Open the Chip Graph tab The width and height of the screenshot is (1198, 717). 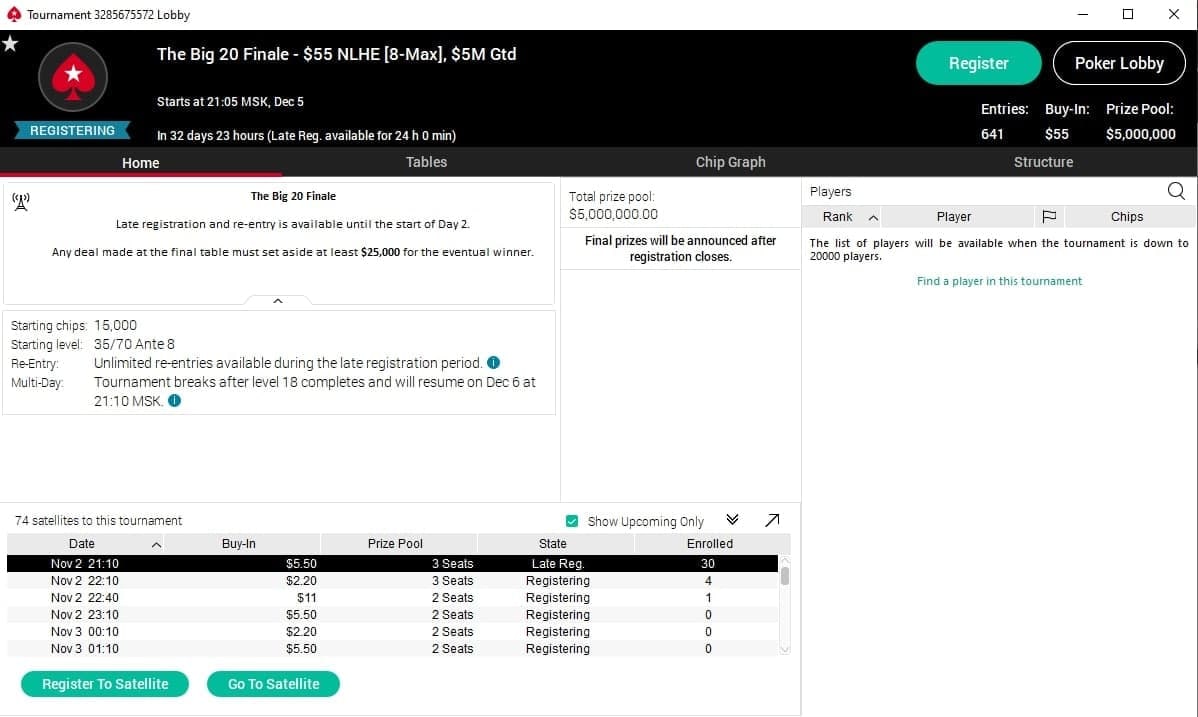[730, 162]
